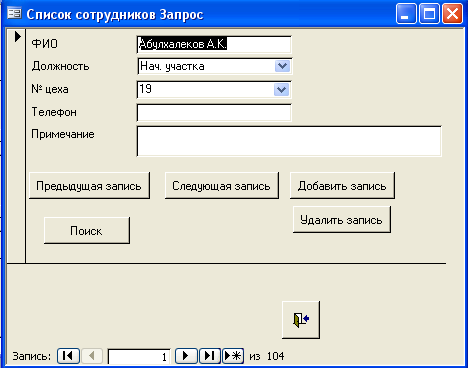
Task: Select the record selector arrow strip
Action: (x=16, y=146)
